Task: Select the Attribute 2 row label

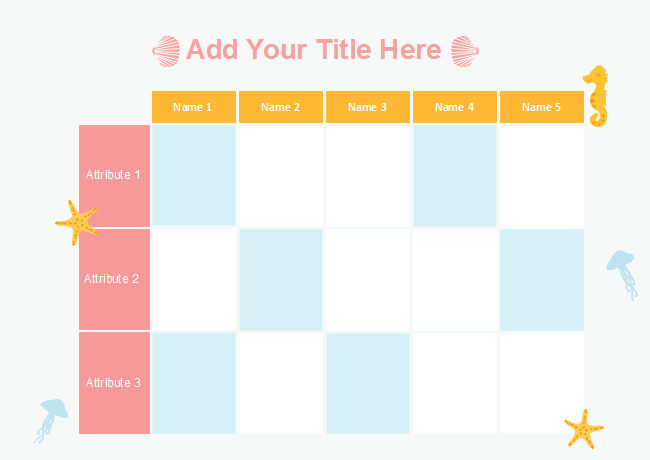Action: click(114, 279)
